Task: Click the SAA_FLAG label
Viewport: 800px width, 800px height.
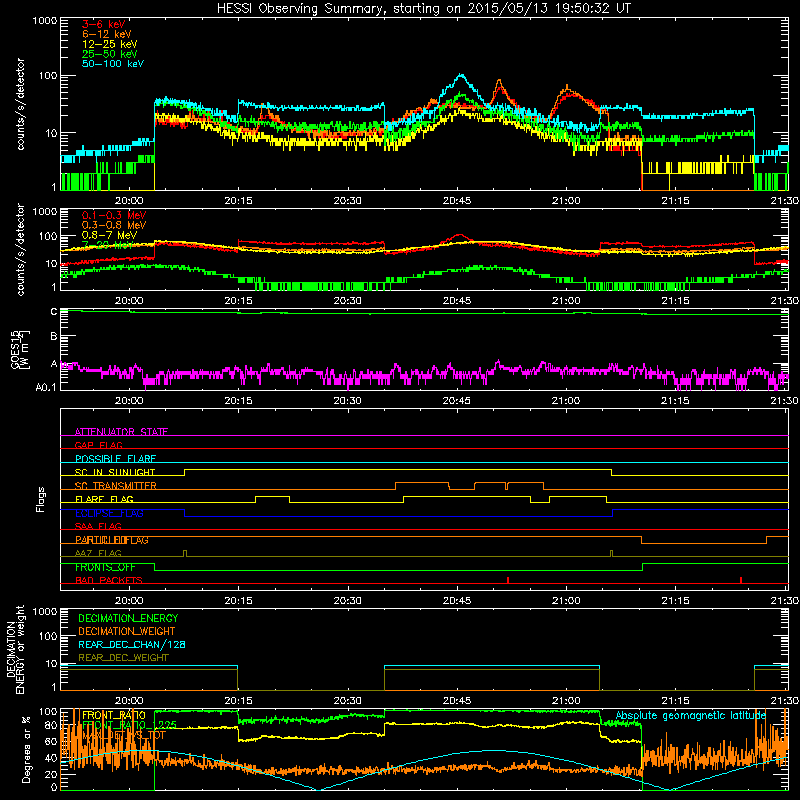Action: pos(98,526)
